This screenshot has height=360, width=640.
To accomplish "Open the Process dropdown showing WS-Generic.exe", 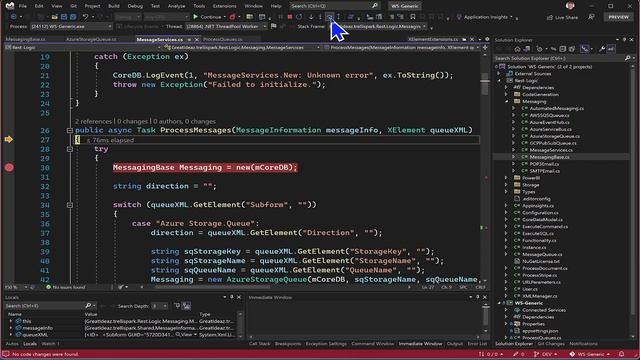I will point(71,27).
